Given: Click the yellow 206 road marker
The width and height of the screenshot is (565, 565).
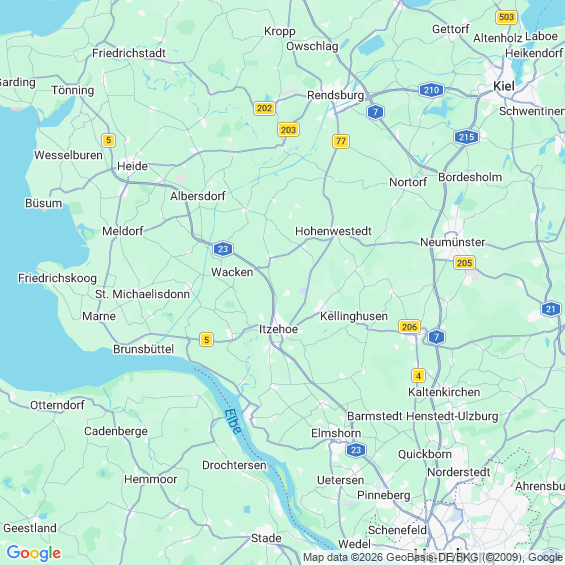Looking at the screenshot, I should click(409, 327).
